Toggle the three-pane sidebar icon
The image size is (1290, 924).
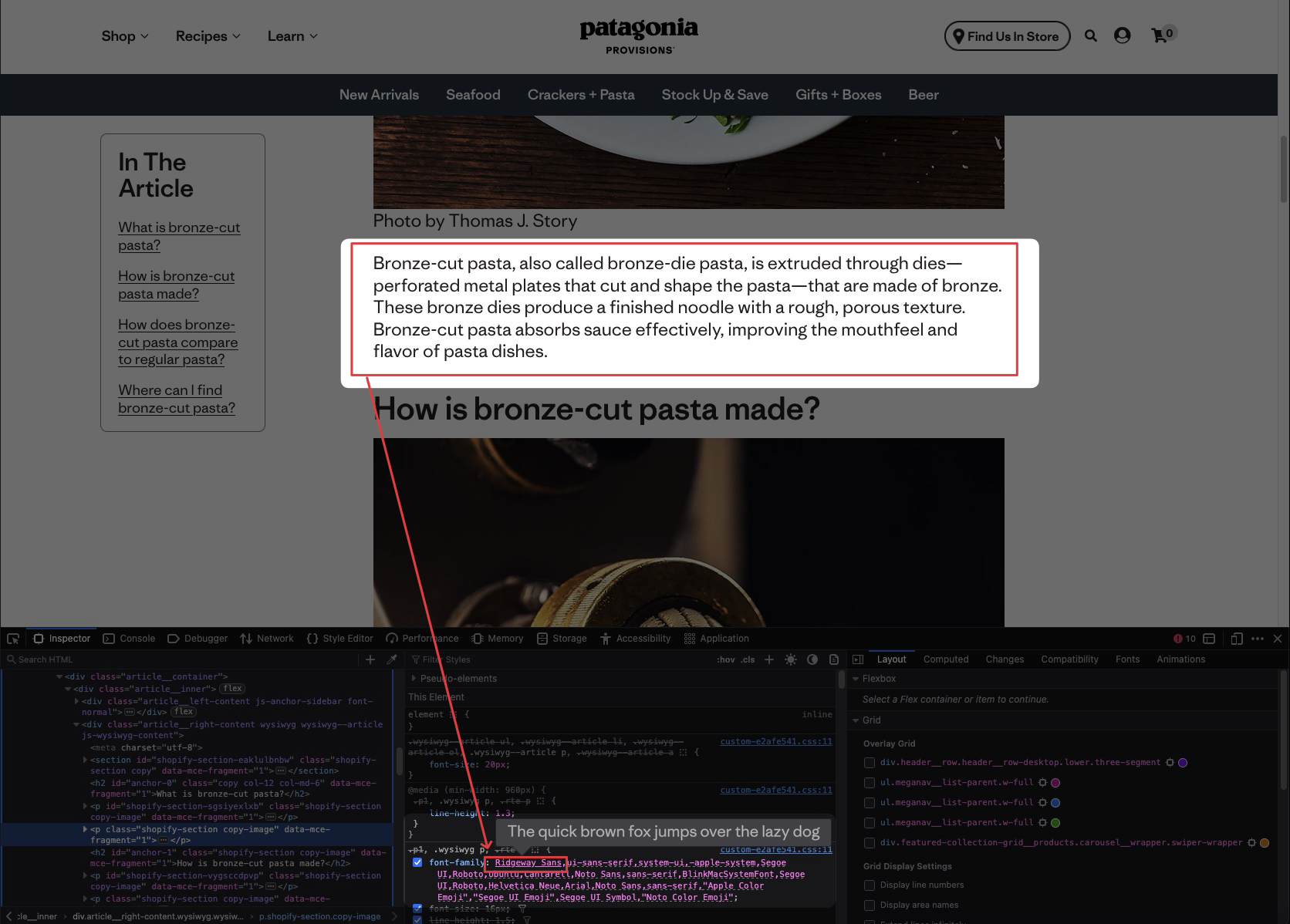pyautogui.click(x=858, y=659)
